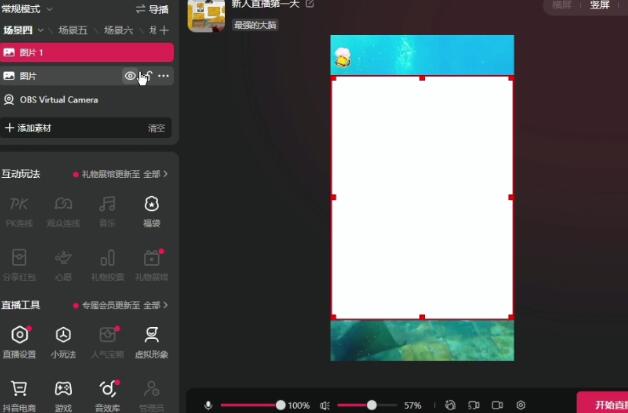Click the screen-cast icon in bottom bar

[473, 405]
